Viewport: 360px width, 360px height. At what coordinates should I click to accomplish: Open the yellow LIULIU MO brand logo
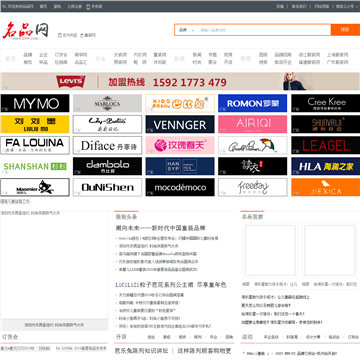pos(35,124)
